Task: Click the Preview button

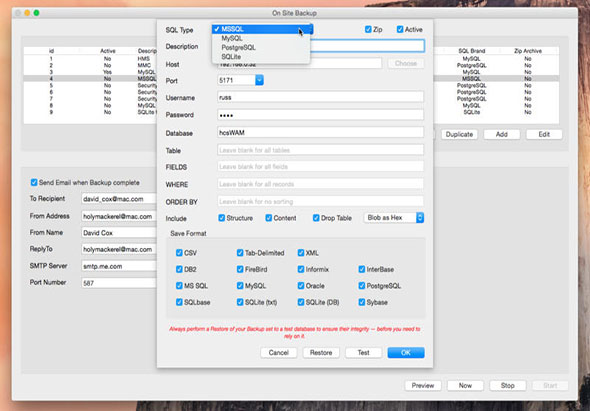Action: coord(423,385)
